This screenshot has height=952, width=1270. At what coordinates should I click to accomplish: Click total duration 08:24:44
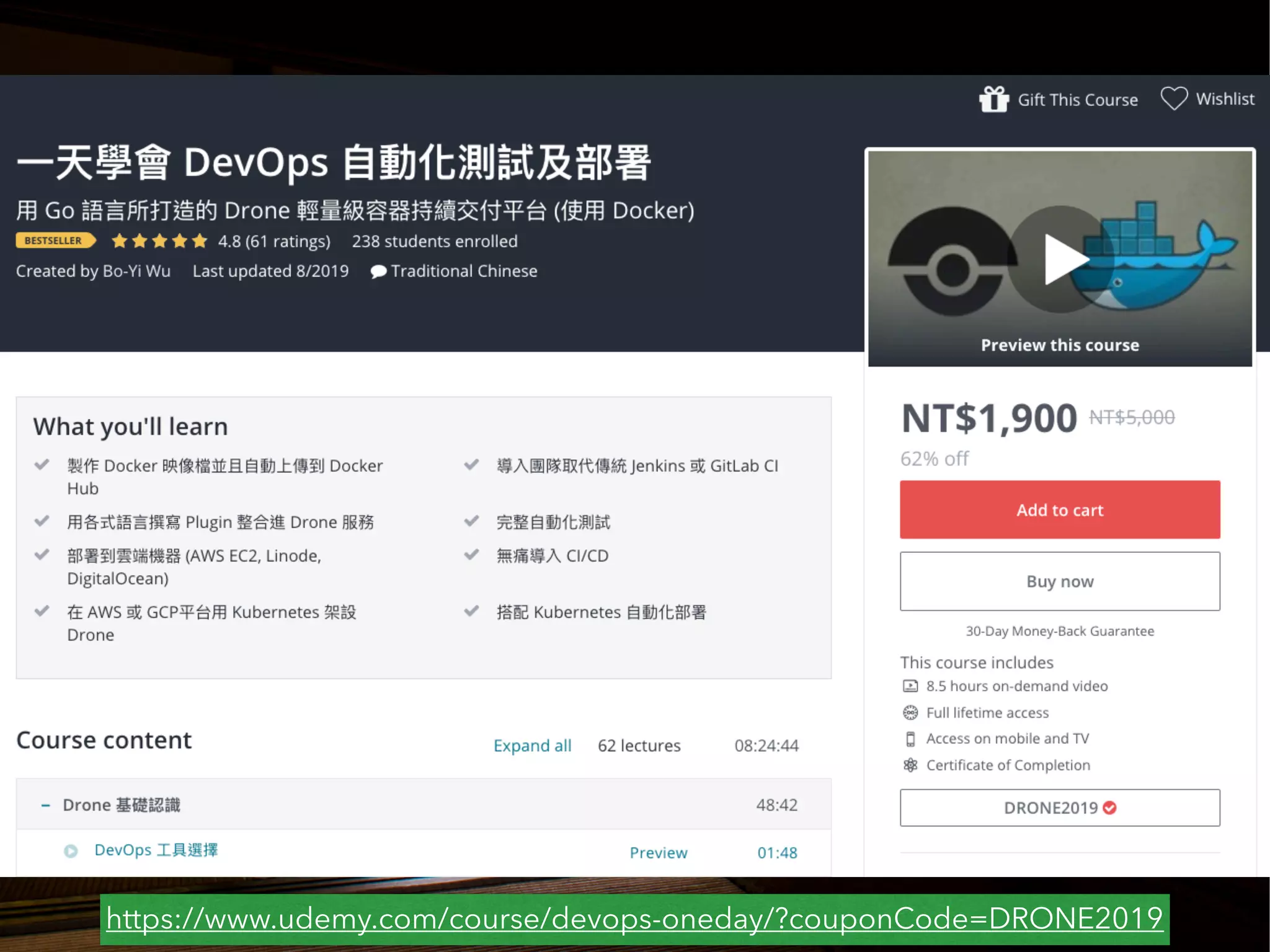click(766, 746)
